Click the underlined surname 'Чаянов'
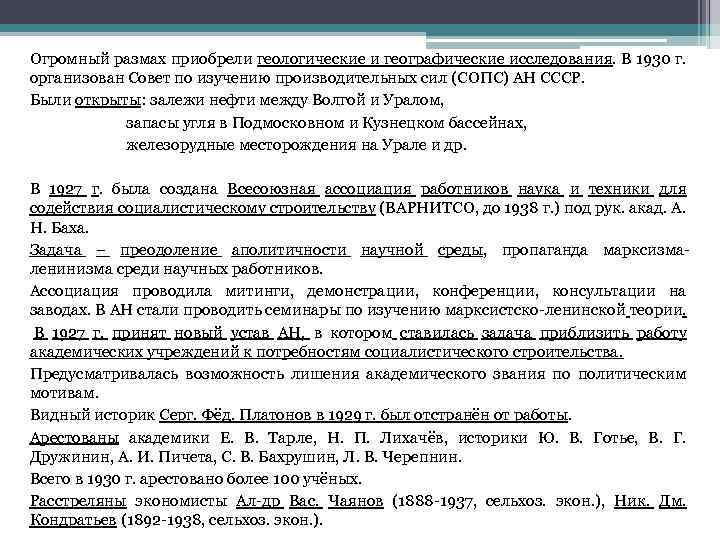 356,501
